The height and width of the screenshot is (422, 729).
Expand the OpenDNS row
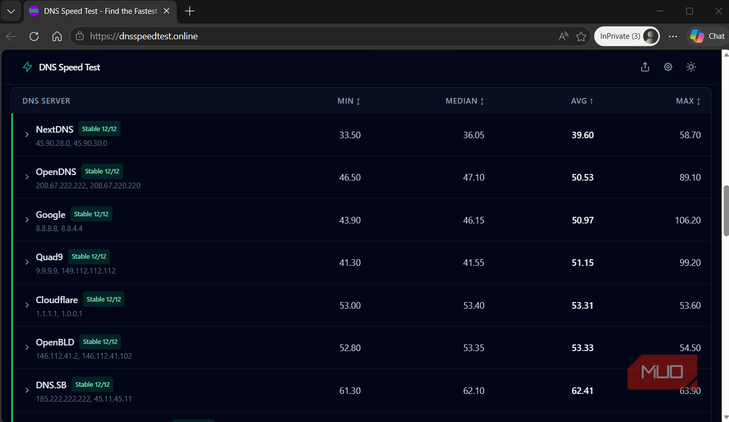pos(27,177)
